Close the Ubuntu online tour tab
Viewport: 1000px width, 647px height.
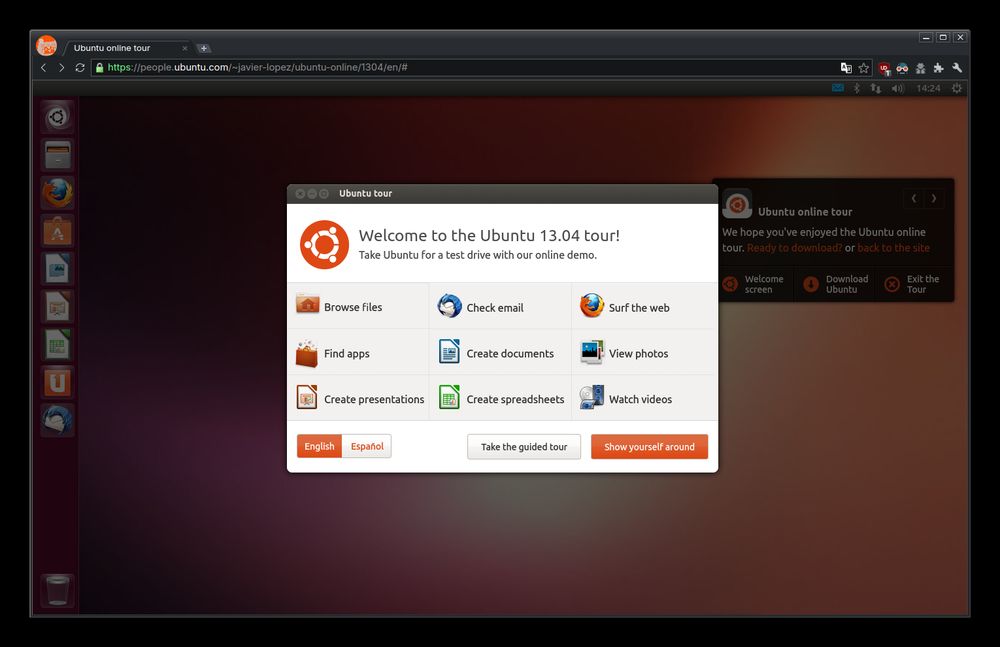185,48
